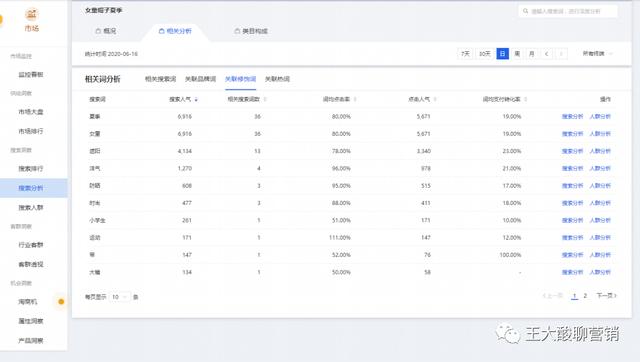This screenshot has height=362, width=640.
Task: Click the icon before the 类目构成 tab
Action: [237, 31]
